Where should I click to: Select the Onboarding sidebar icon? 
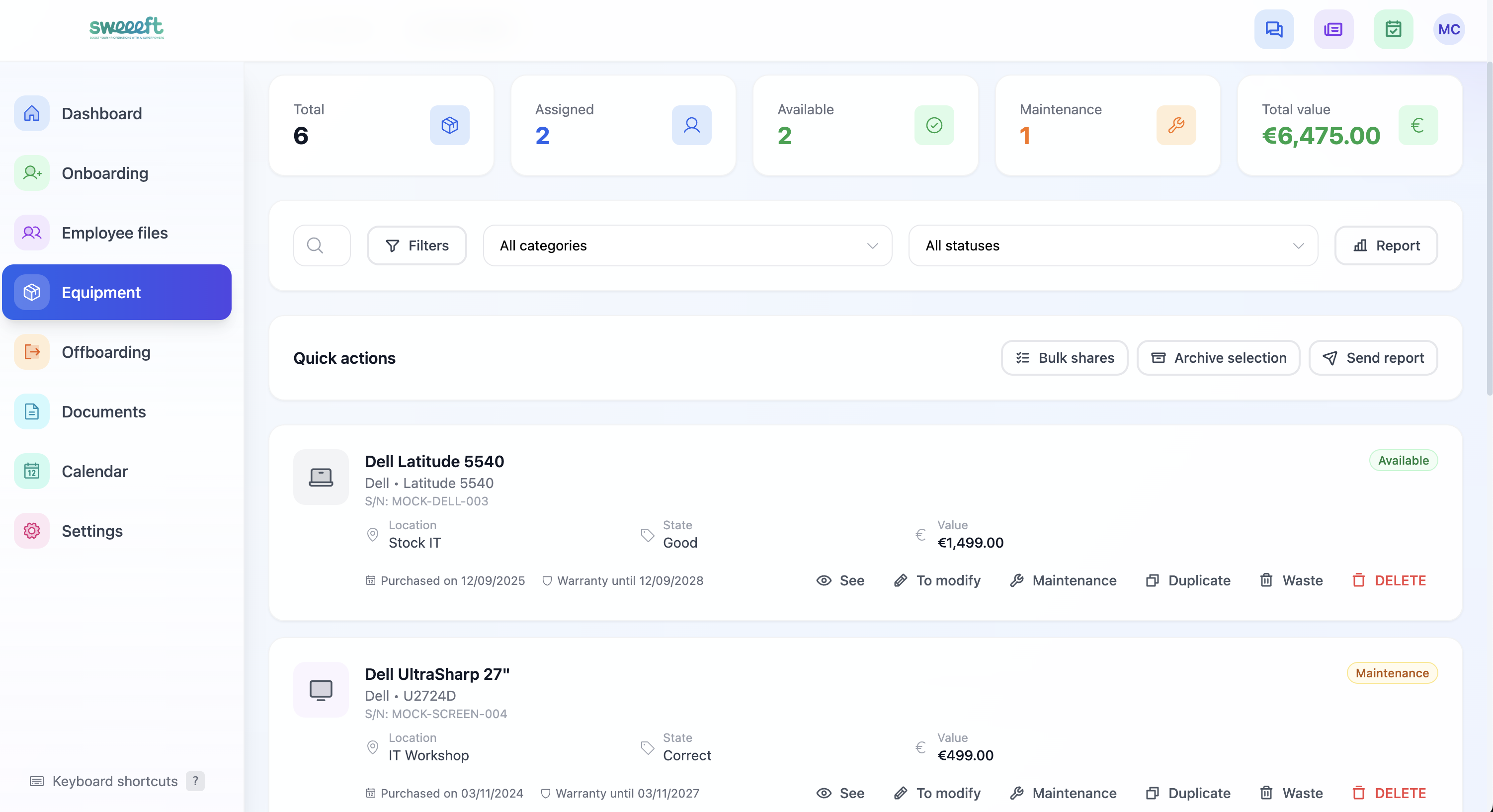(x=31, y=173)
